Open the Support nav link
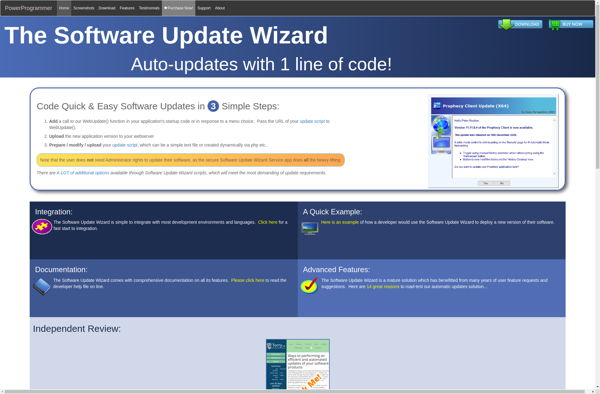The image size is (600, 394). point(204,8)
